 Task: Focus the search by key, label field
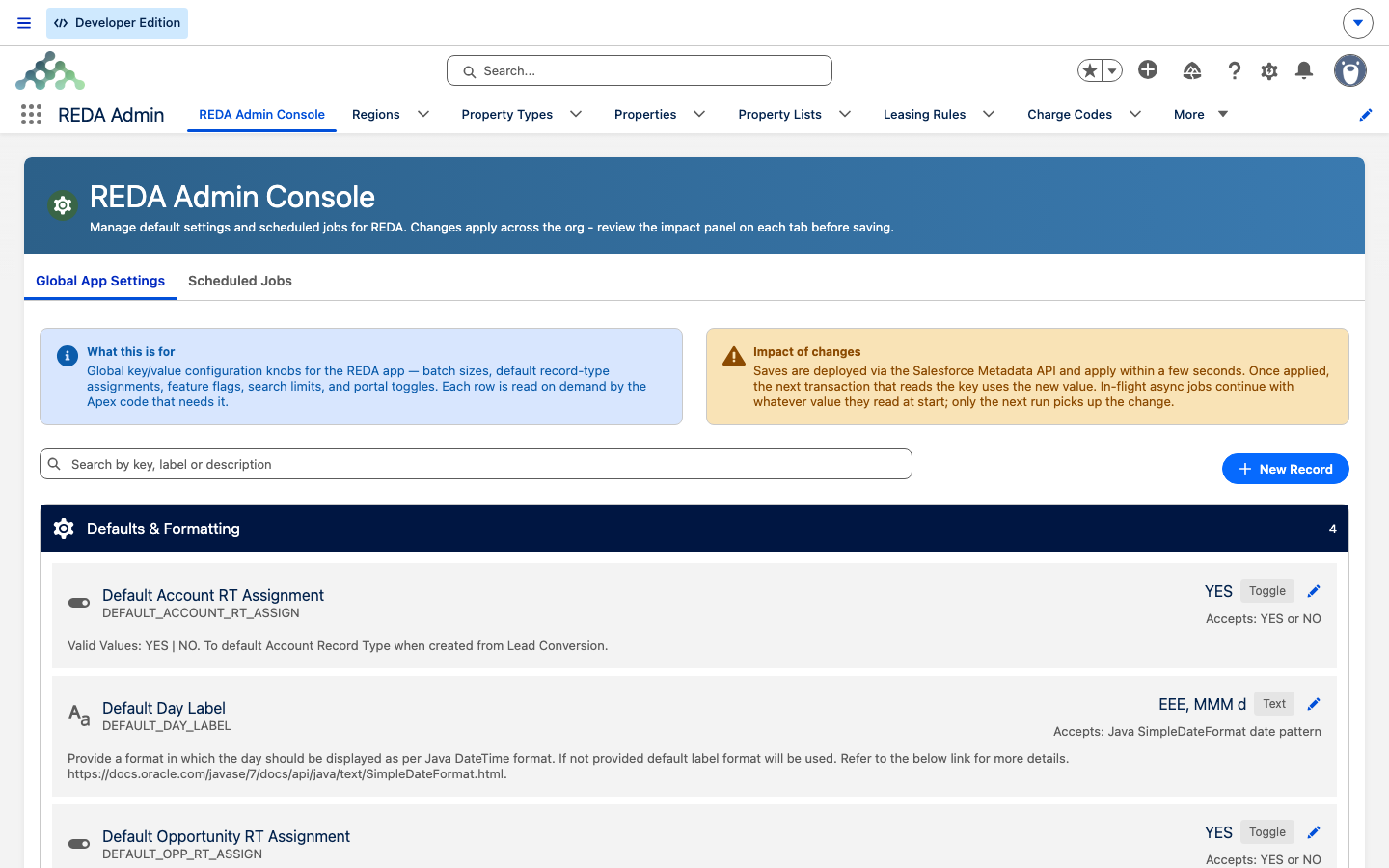[x=476, y=464]
